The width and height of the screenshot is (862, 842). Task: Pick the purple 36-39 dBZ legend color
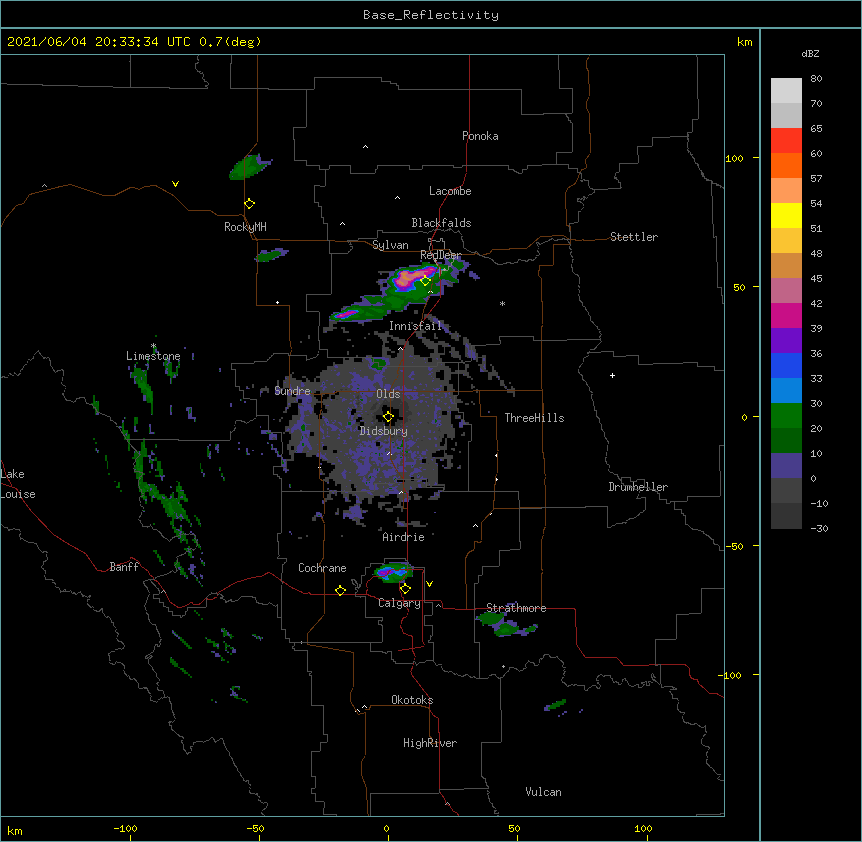[786, 341]
